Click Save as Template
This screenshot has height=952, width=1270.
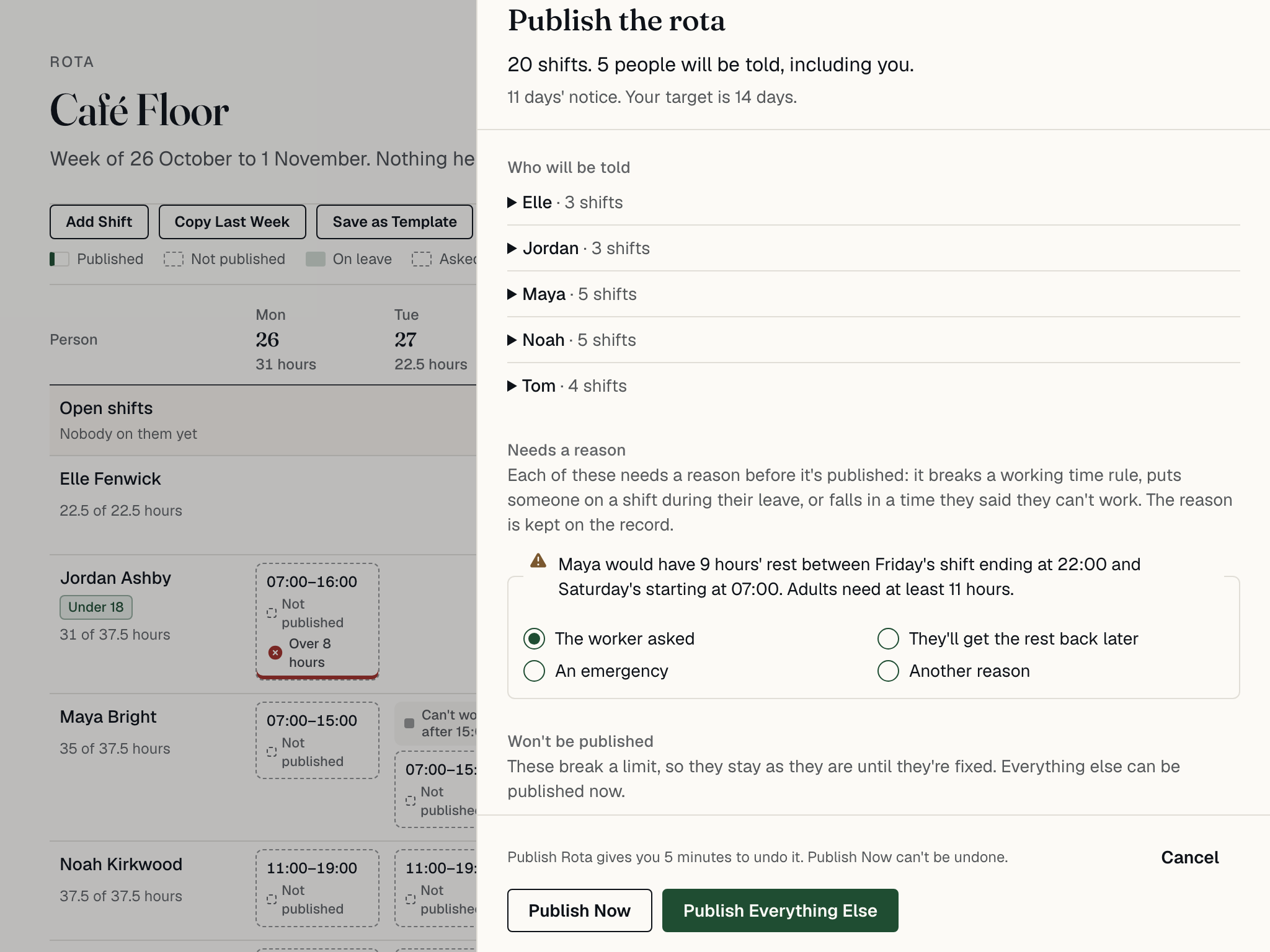tap(394, 222)
